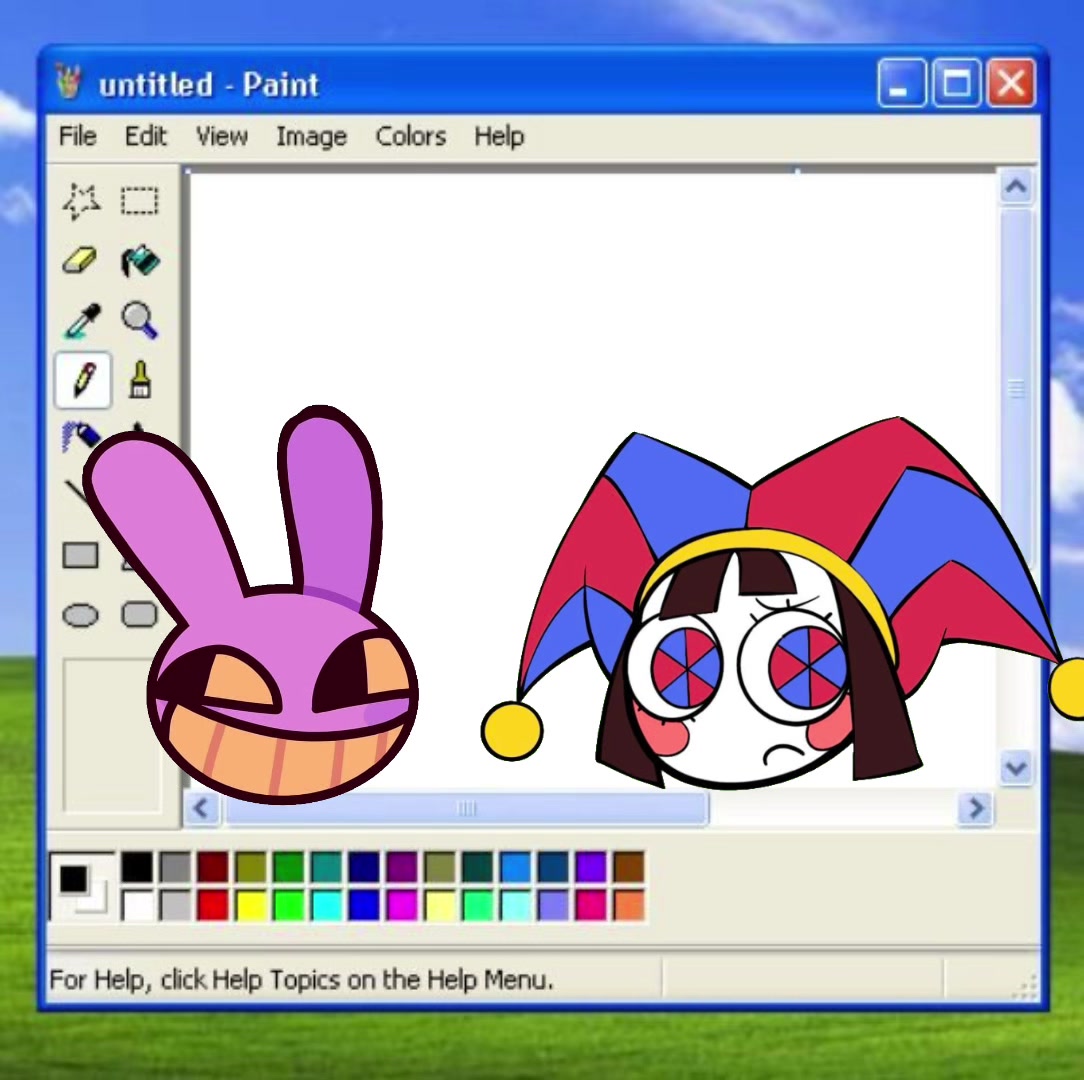Screen dimensions: 1084x1080
Task: Open the File menu
Action: click(x=77, y=136)
